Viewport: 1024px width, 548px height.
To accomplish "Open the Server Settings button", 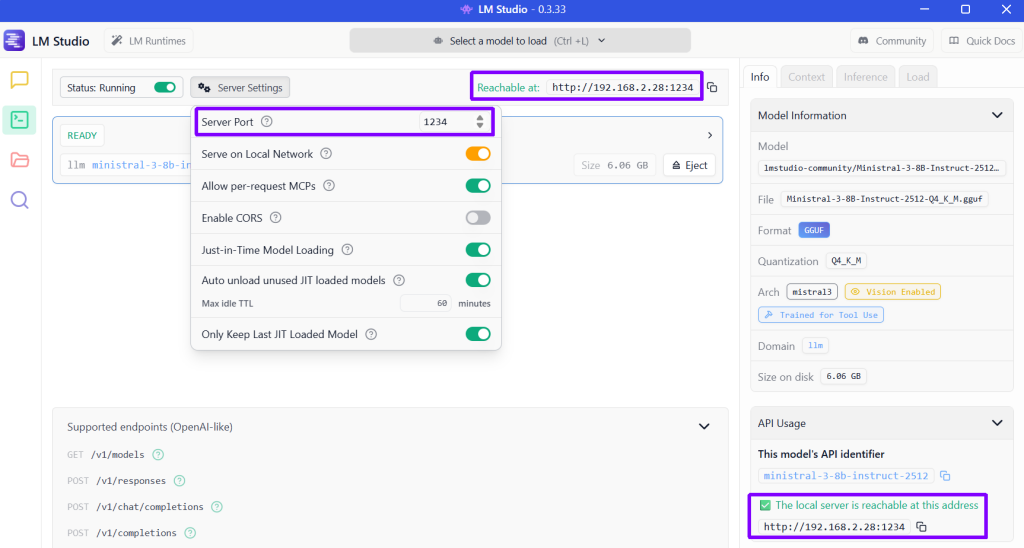I will click(x=240, y=88).
